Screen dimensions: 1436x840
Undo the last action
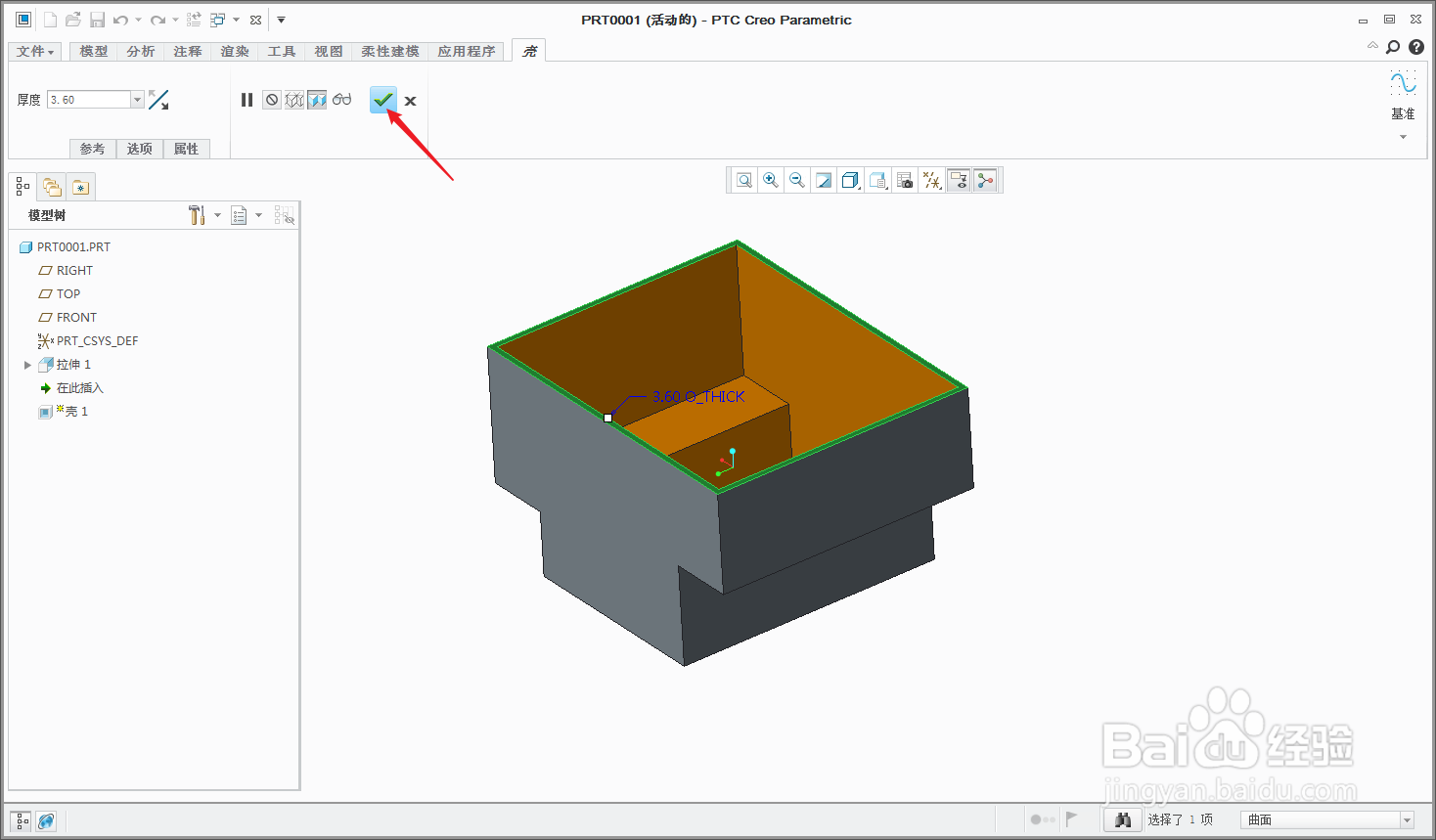(120, 20)
